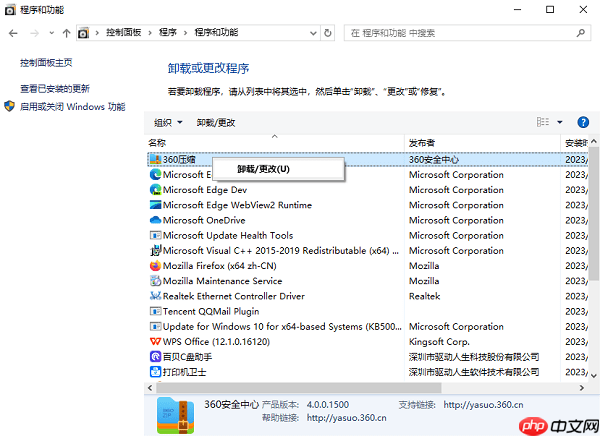Screen dimensions: 600x436
Task: Click the change view layout icon
Action: point(543,122)
